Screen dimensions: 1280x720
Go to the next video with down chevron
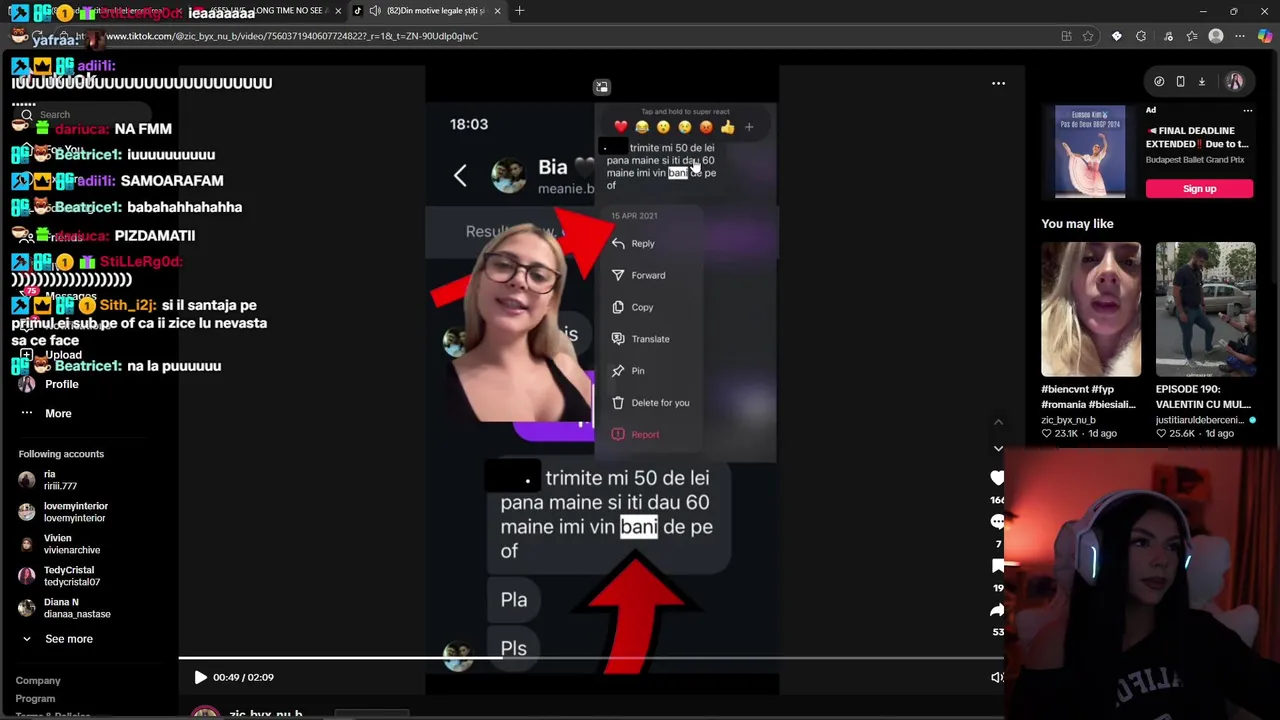(998, 448)
